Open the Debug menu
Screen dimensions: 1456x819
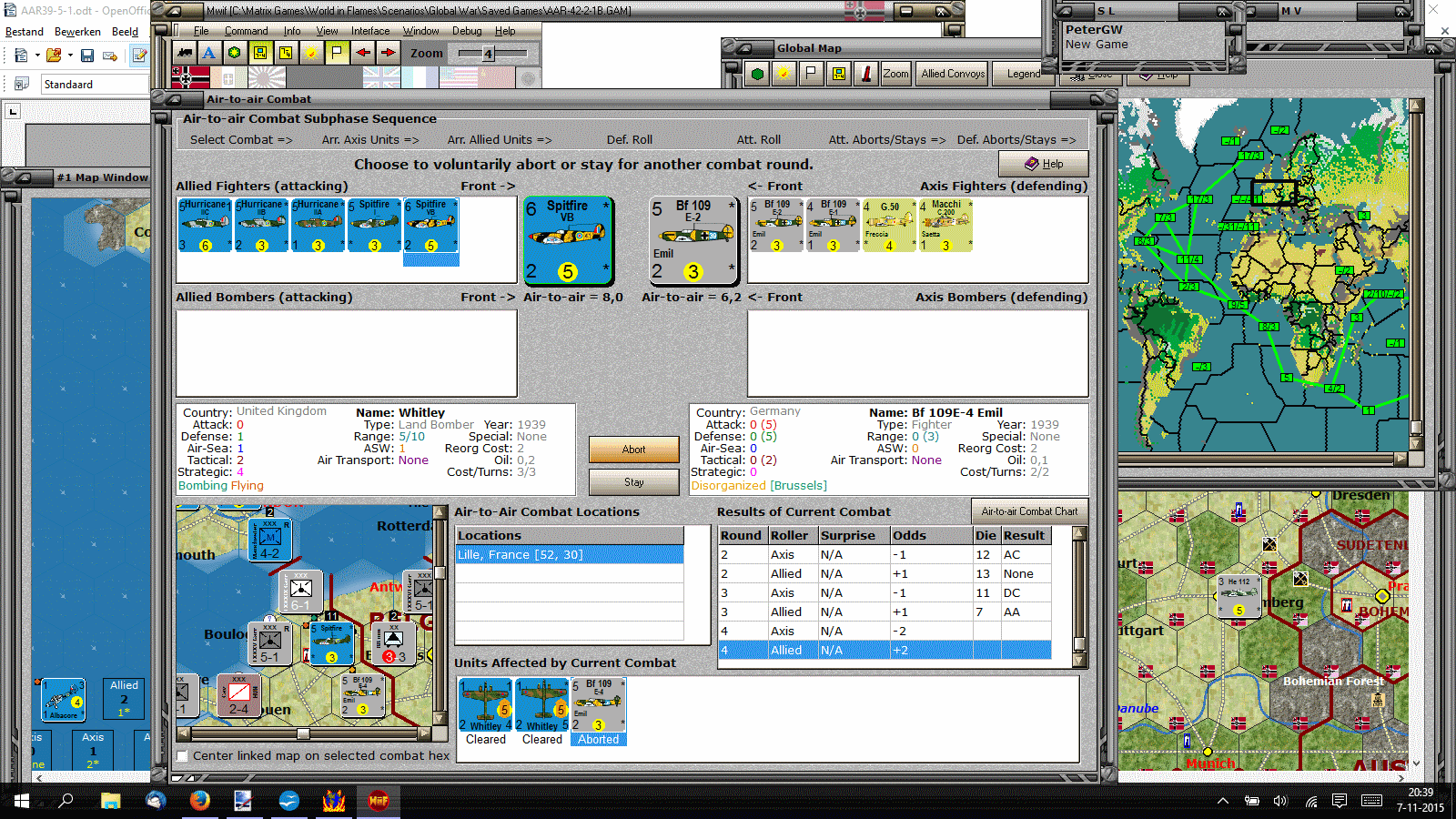(x=467, y=31)
